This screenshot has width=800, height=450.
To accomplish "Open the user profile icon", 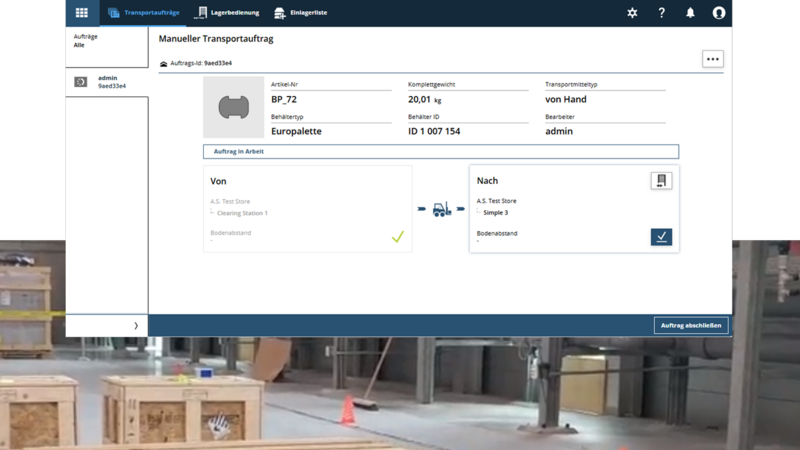I will coord(718,13).
